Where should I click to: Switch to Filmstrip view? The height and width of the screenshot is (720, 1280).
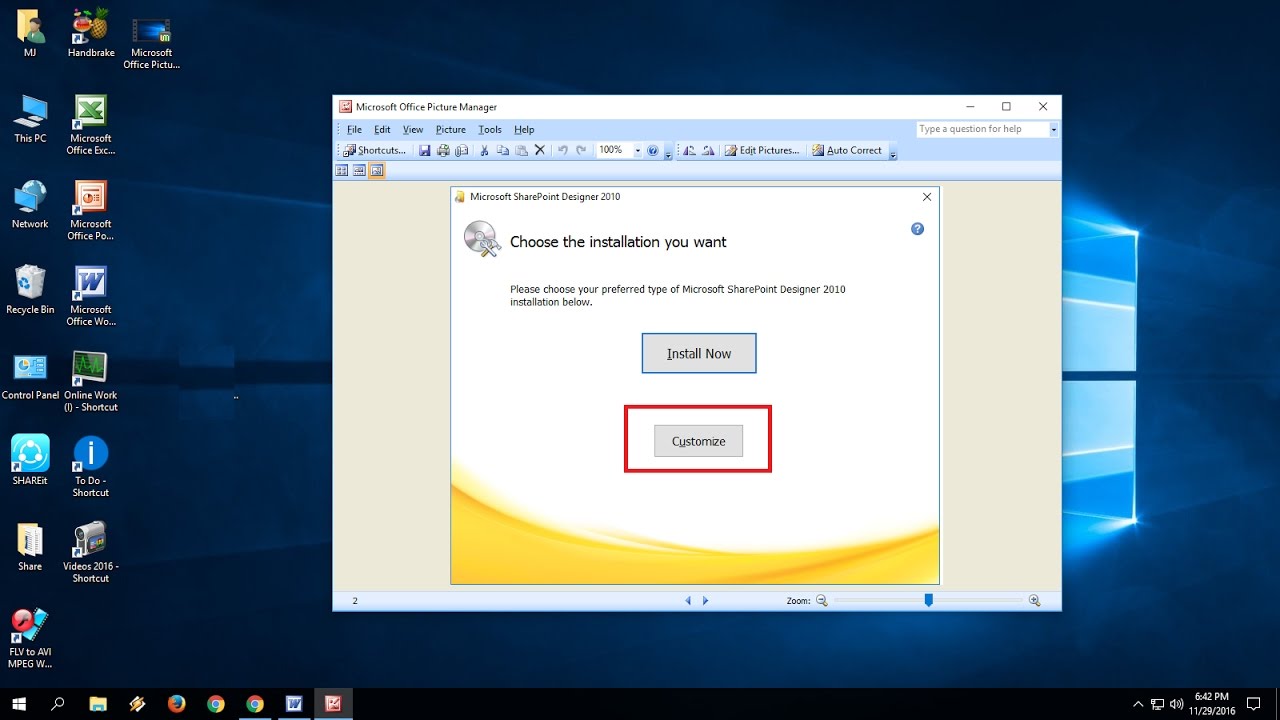coord(358,170)
